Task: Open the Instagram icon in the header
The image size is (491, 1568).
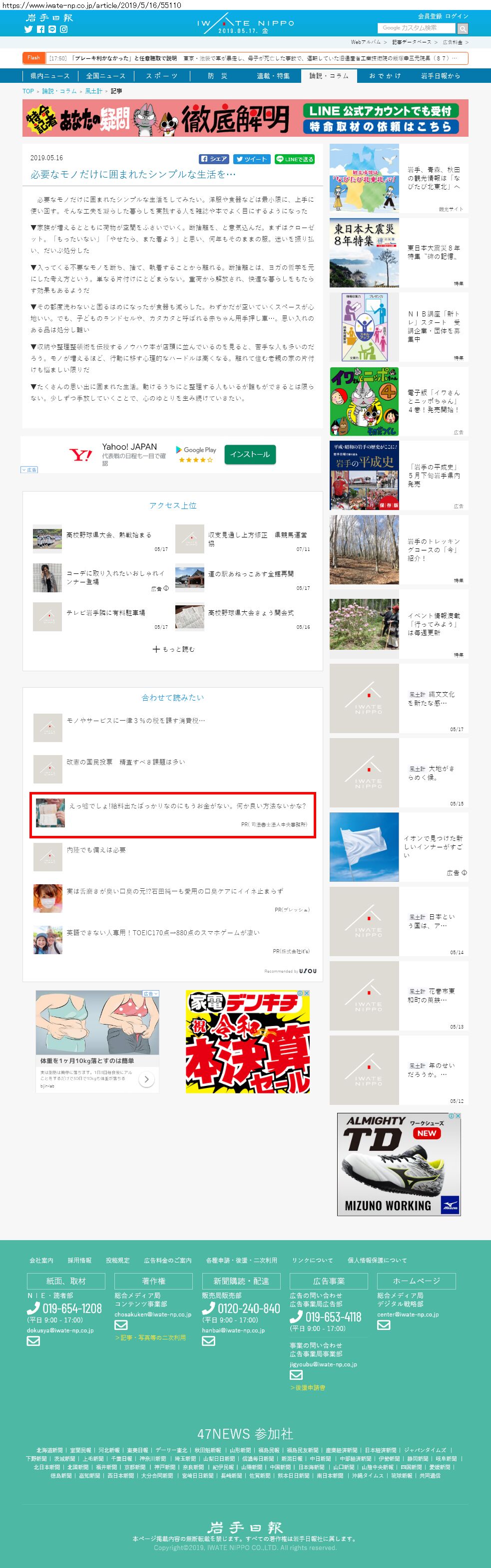Action: [x=63, y=29]
